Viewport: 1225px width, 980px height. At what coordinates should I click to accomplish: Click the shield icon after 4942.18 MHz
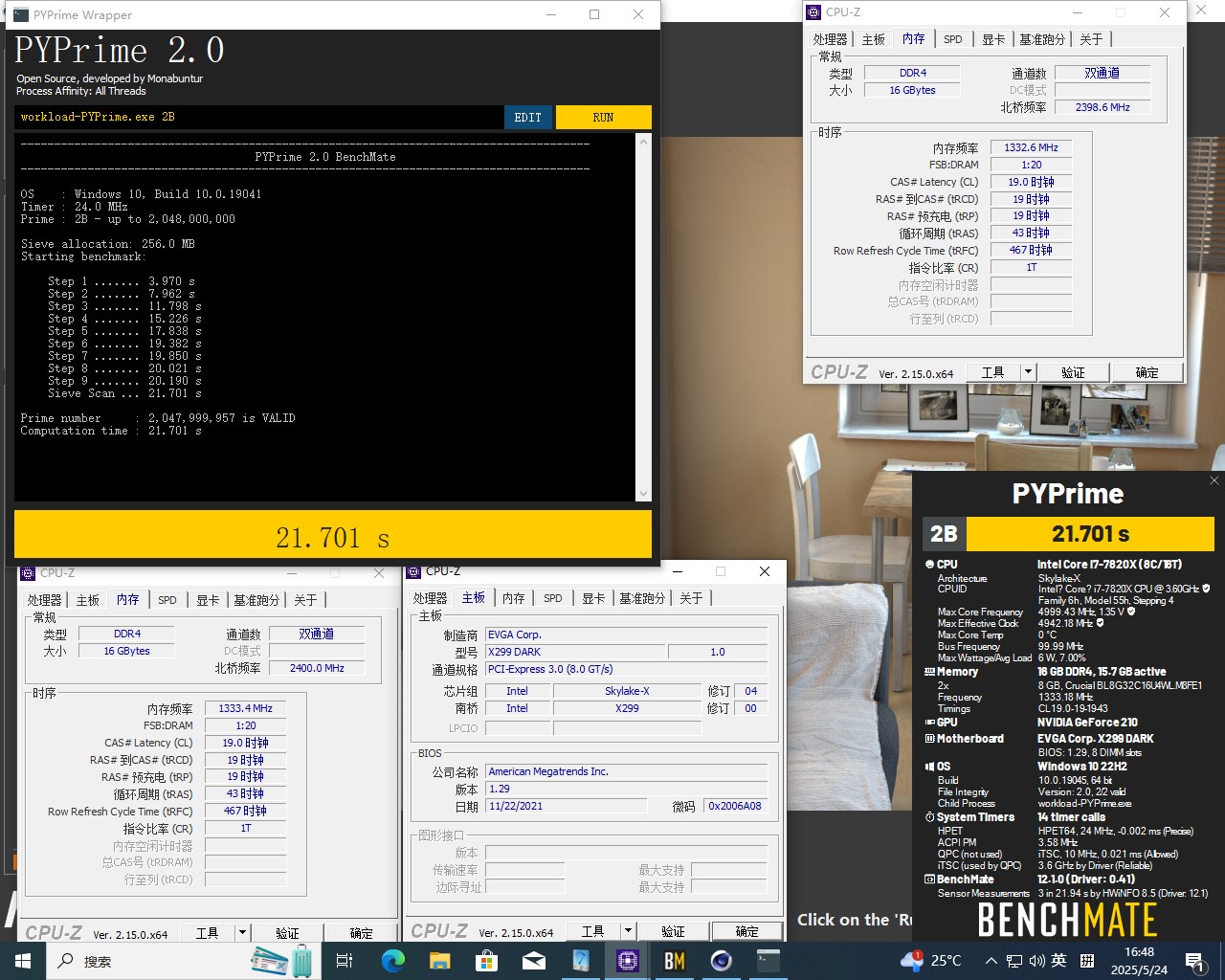click(x=1100, y=623)
